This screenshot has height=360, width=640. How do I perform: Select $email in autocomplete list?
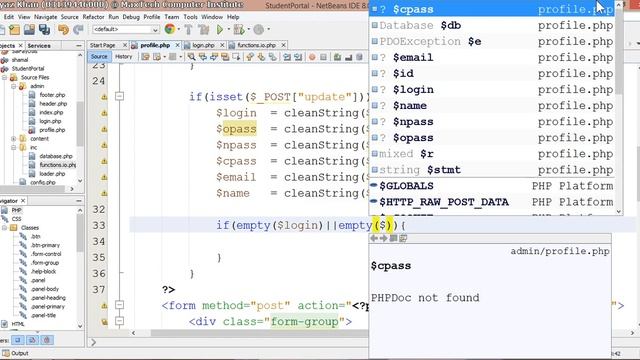tap(492, 58)
